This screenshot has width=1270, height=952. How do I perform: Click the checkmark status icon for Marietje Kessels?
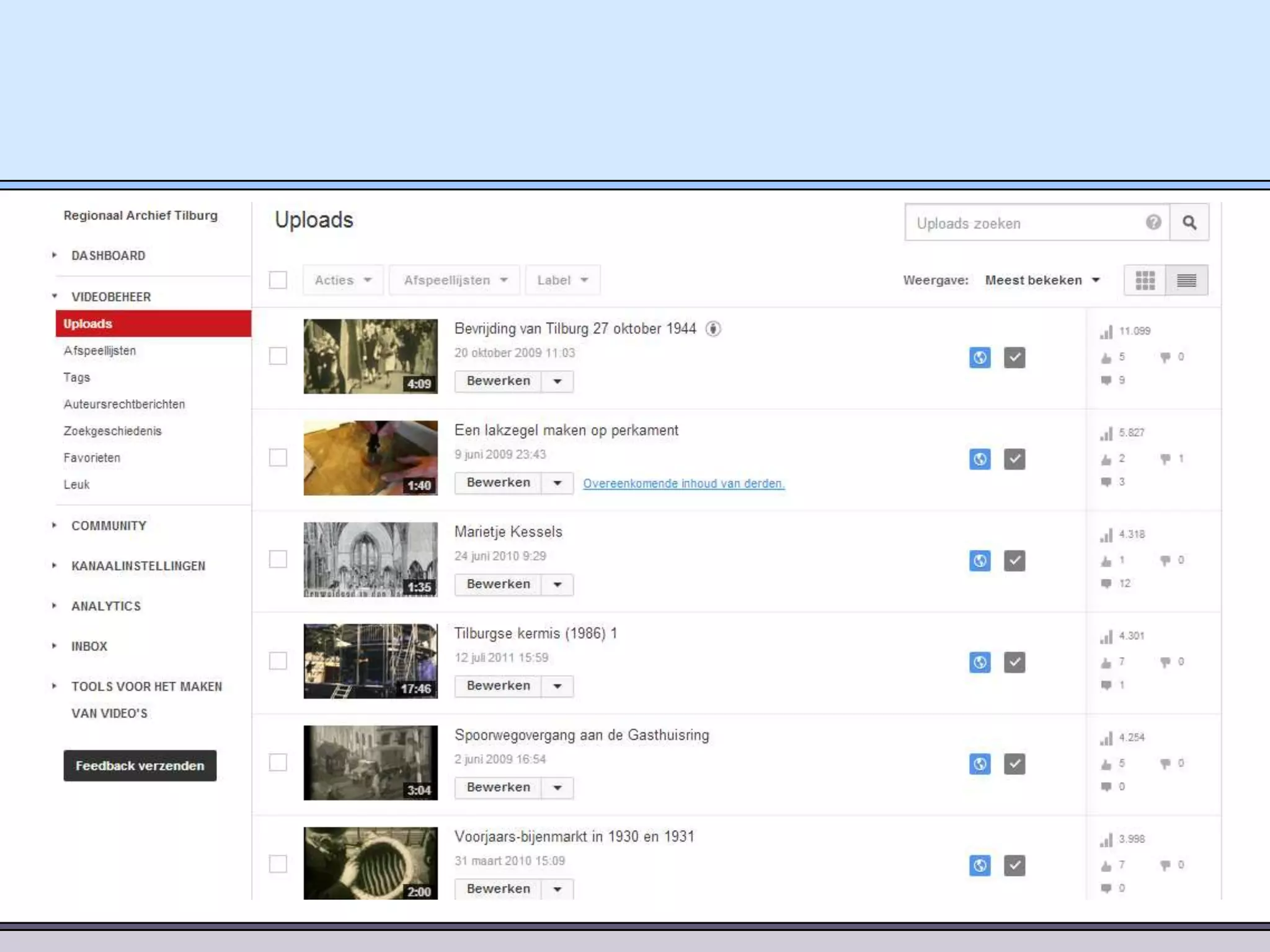[x=1014, y=561]
